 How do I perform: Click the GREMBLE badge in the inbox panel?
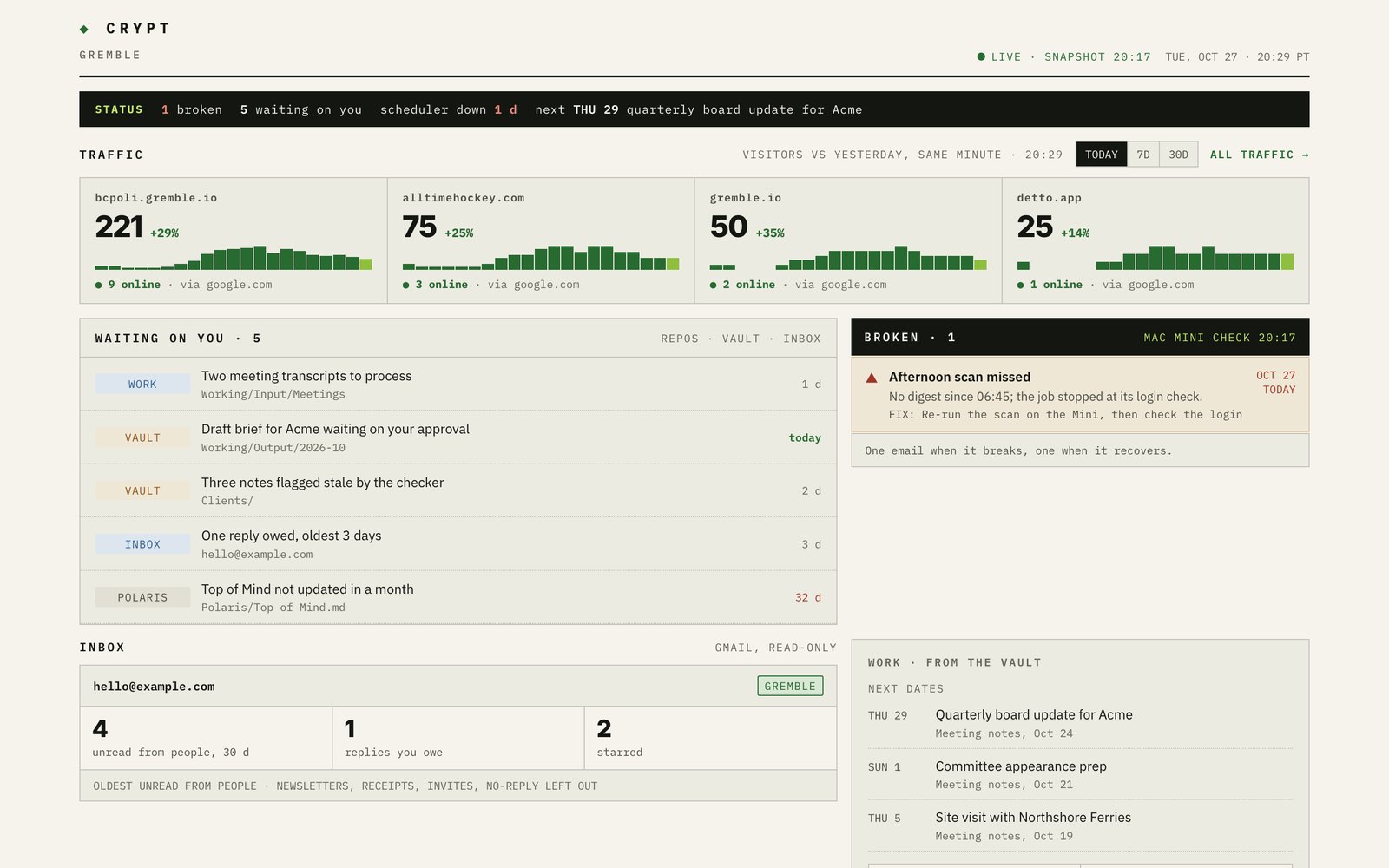[x=790, y=686]
